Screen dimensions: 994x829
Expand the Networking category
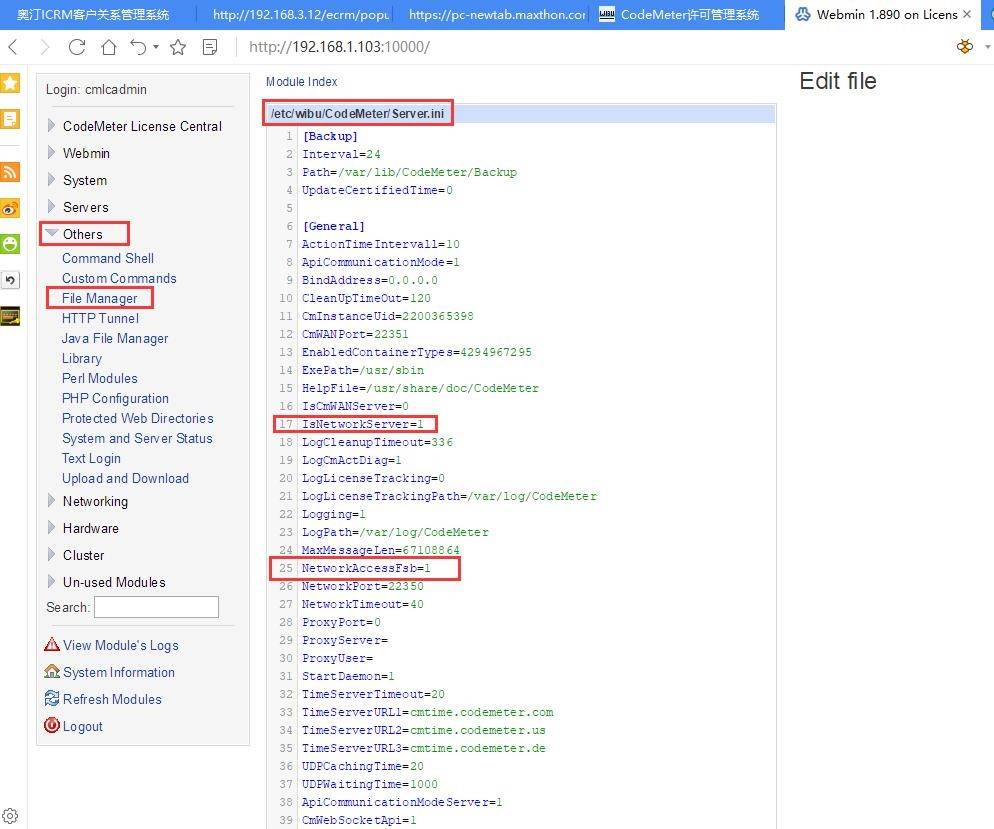point(51,501)
